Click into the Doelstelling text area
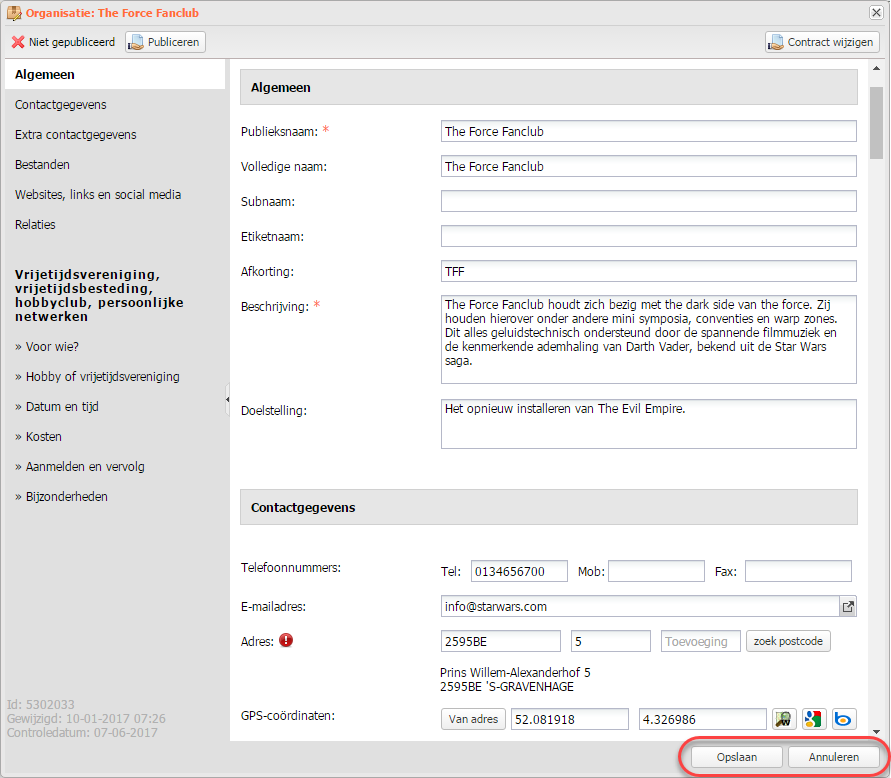The height and width of the screenshot is (778, 891). [648, 424]
